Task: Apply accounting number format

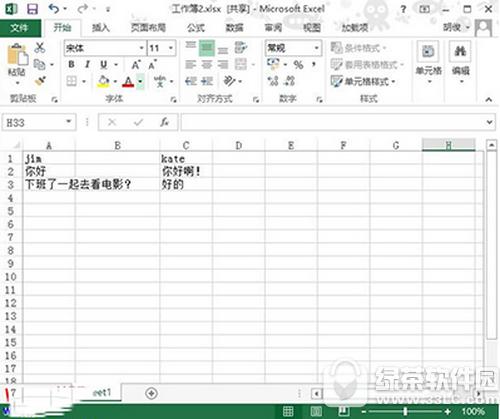Action: tap(273, 64)
